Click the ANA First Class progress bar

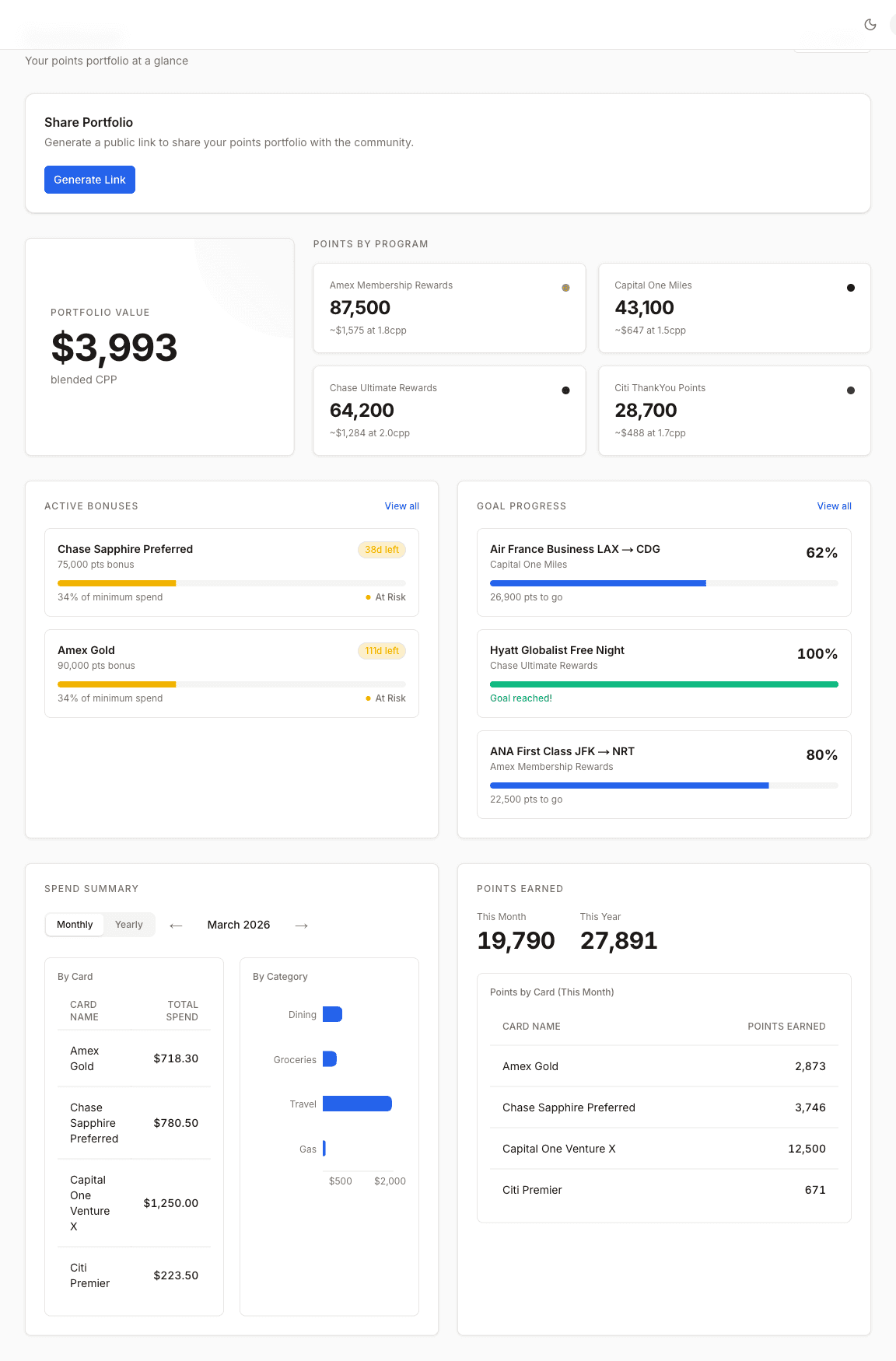[x=664, y=785]
